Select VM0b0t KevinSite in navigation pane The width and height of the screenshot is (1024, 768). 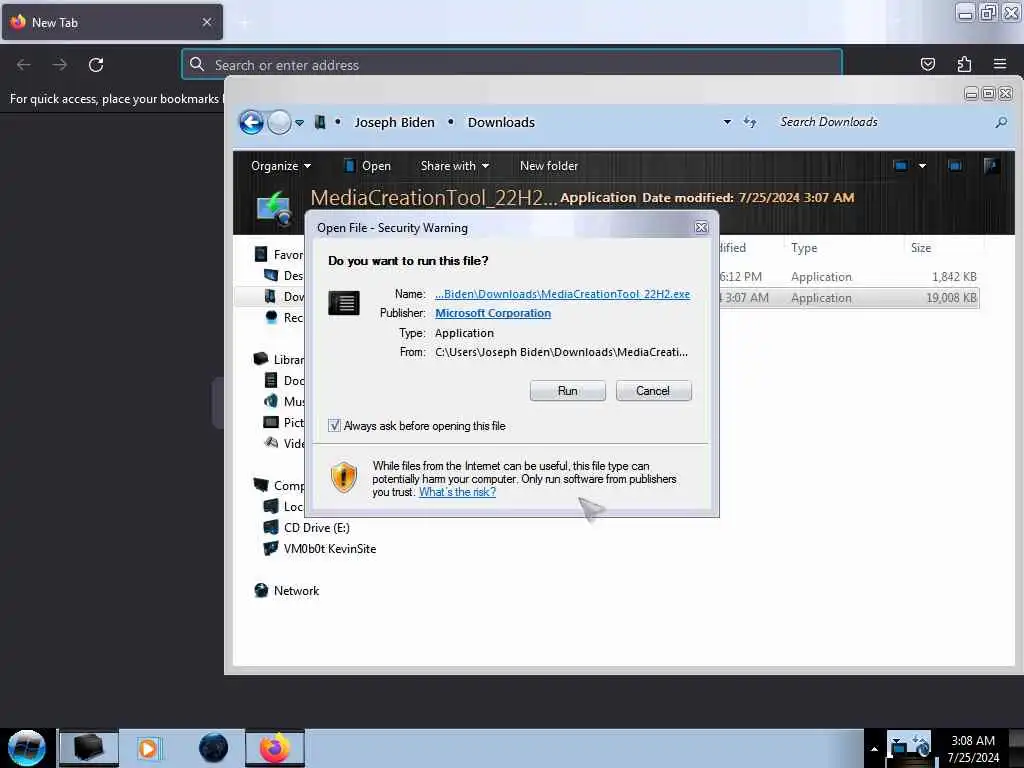pos(319,549)
